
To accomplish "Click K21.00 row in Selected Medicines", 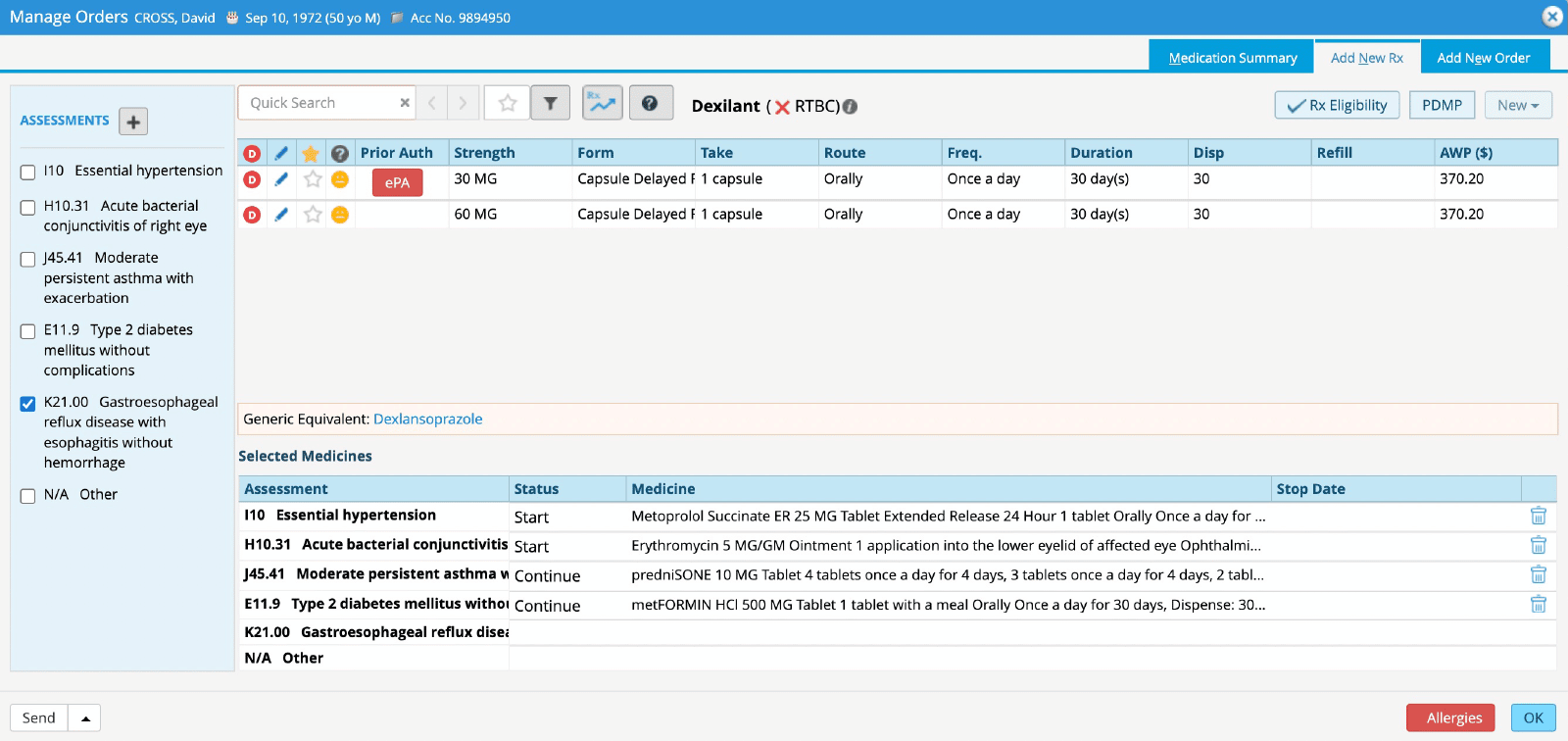I will 897,632.
